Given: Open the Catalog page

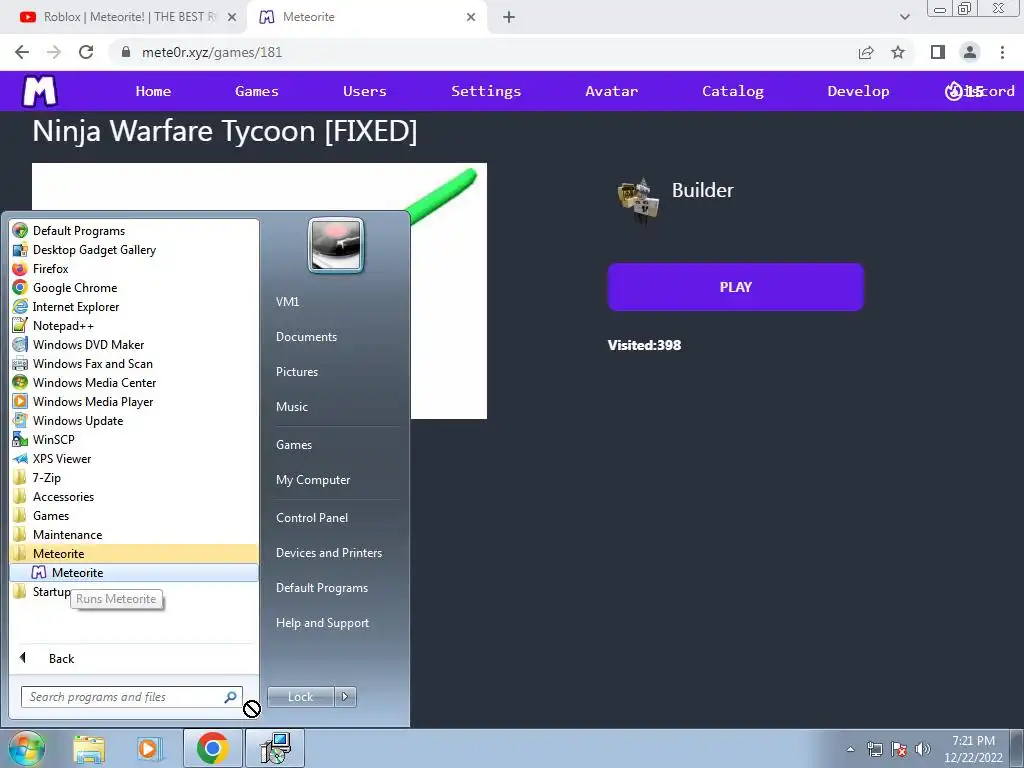Looking at the screenshot, I should 733,91.
